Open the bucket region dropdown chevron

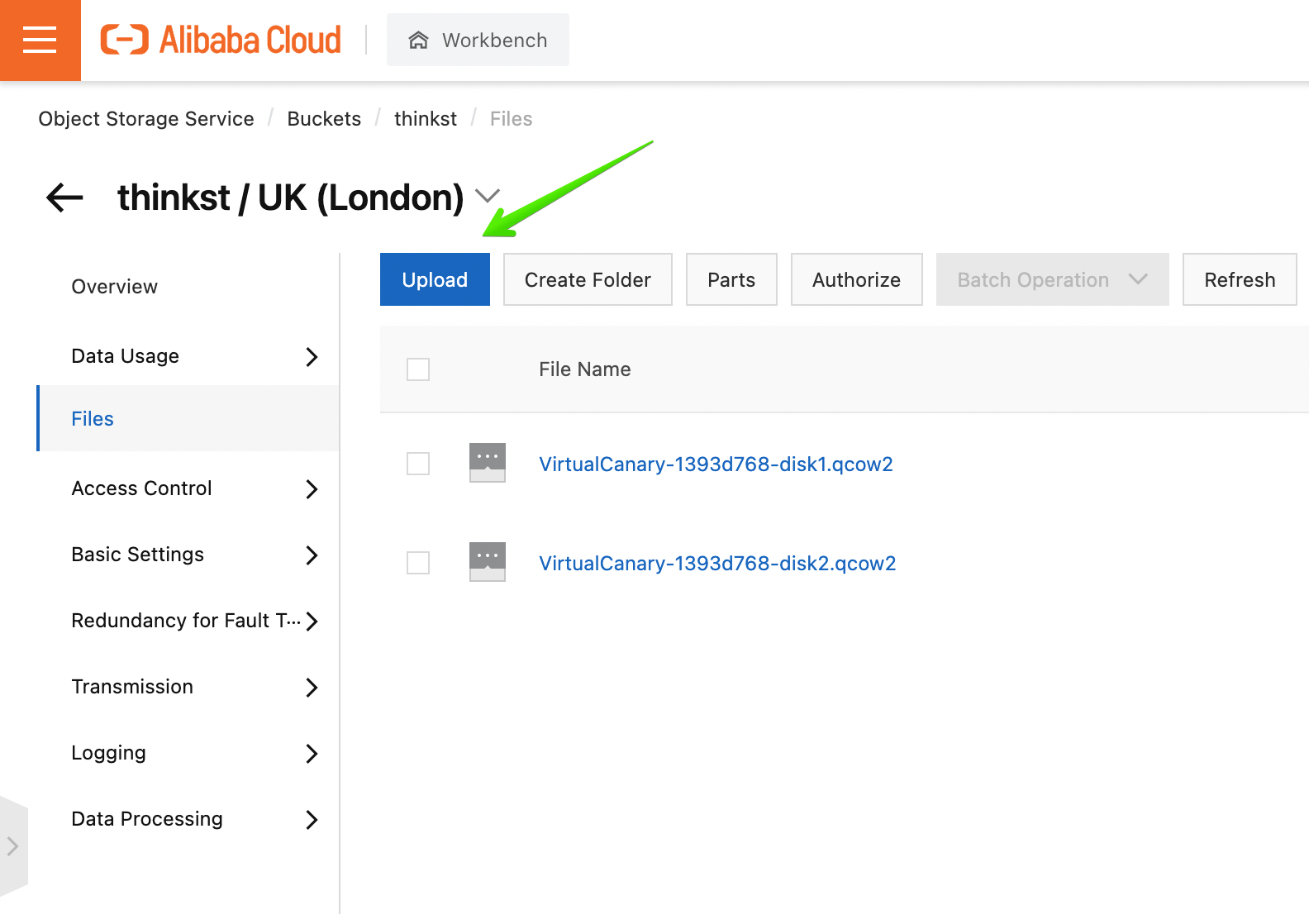coord(488,196)
